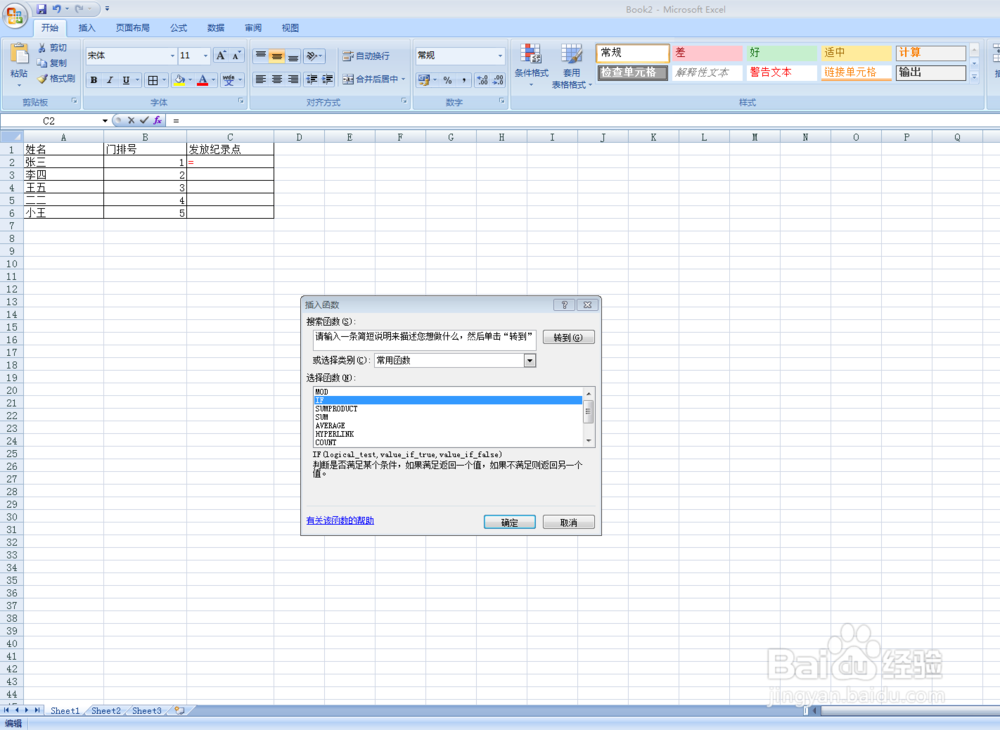Open the 审阅 (Review) ribbon tab
This screenshot has height=730, width=1000.
pos(253,28)
